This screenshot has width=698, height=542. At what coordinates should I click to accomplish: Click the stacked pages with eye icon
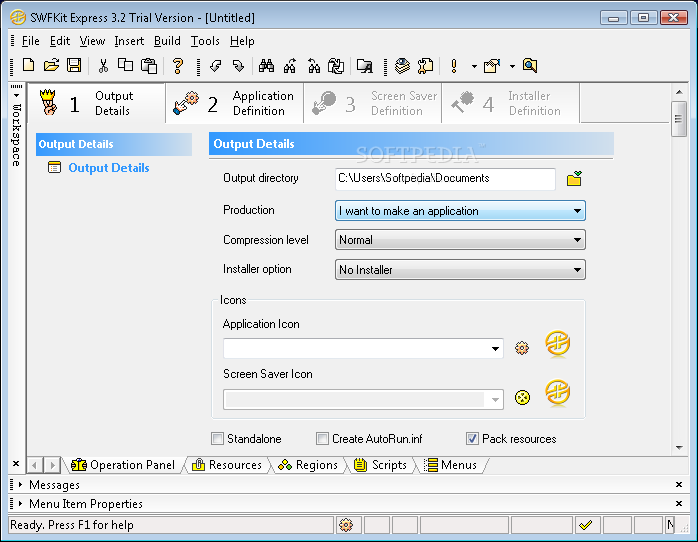(x=402, y=66)
